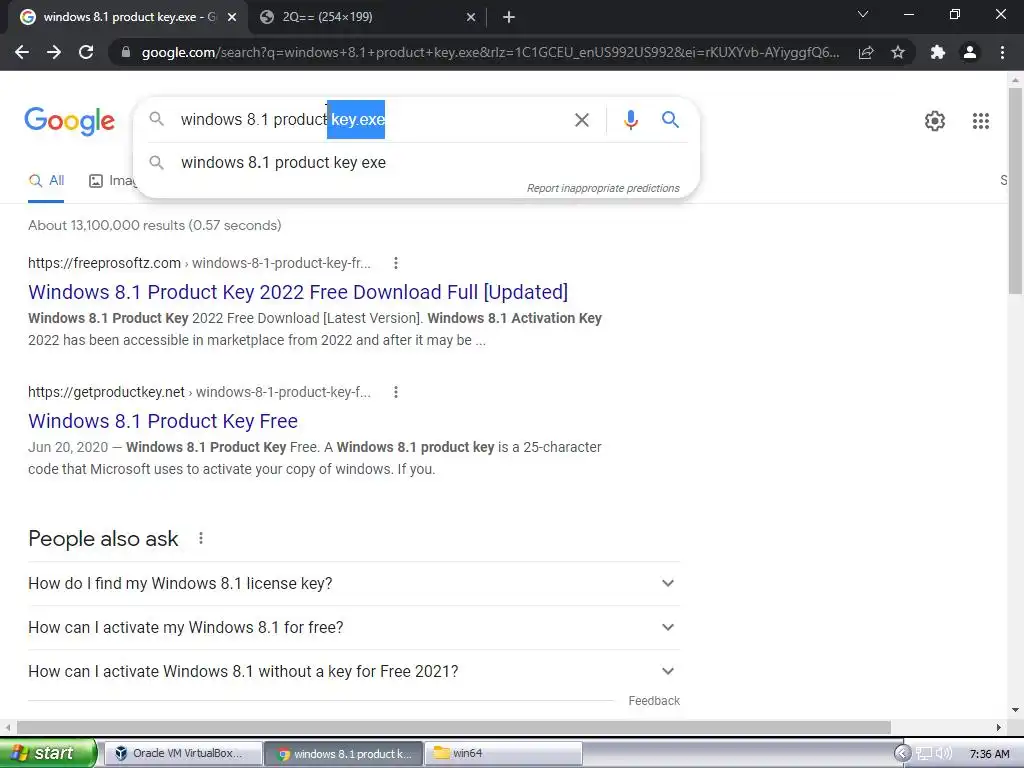The height and width of the screenshot is (768, 1024).
Task: Switch to the Images search tab
Action: 112,181
